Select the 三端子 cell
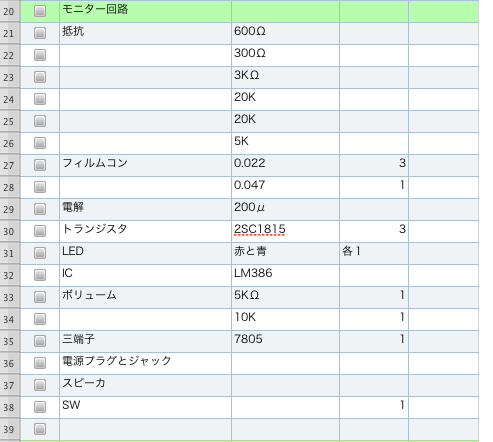493x442 pixels. click(x=145, y=341)
